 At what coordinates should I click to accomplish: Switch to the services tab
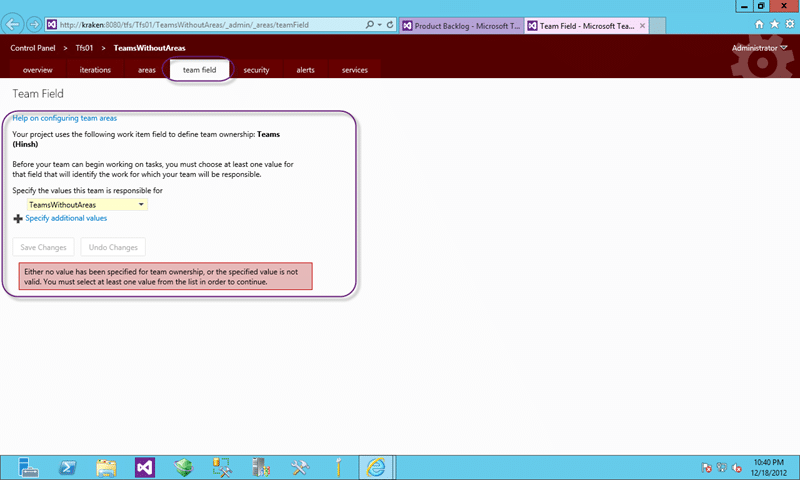(x=355, y=70)
